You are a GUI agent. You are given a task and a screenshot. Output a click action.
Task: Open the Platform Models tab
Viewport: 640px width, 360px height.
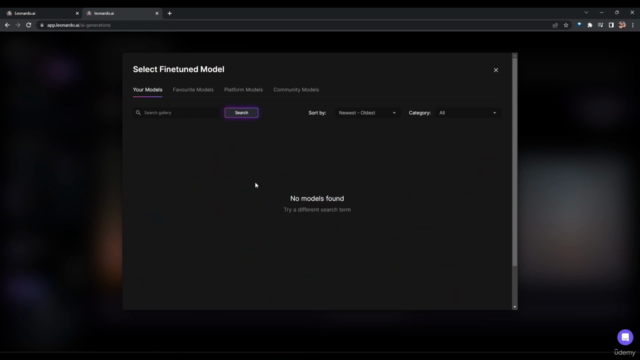coord(243,90)
